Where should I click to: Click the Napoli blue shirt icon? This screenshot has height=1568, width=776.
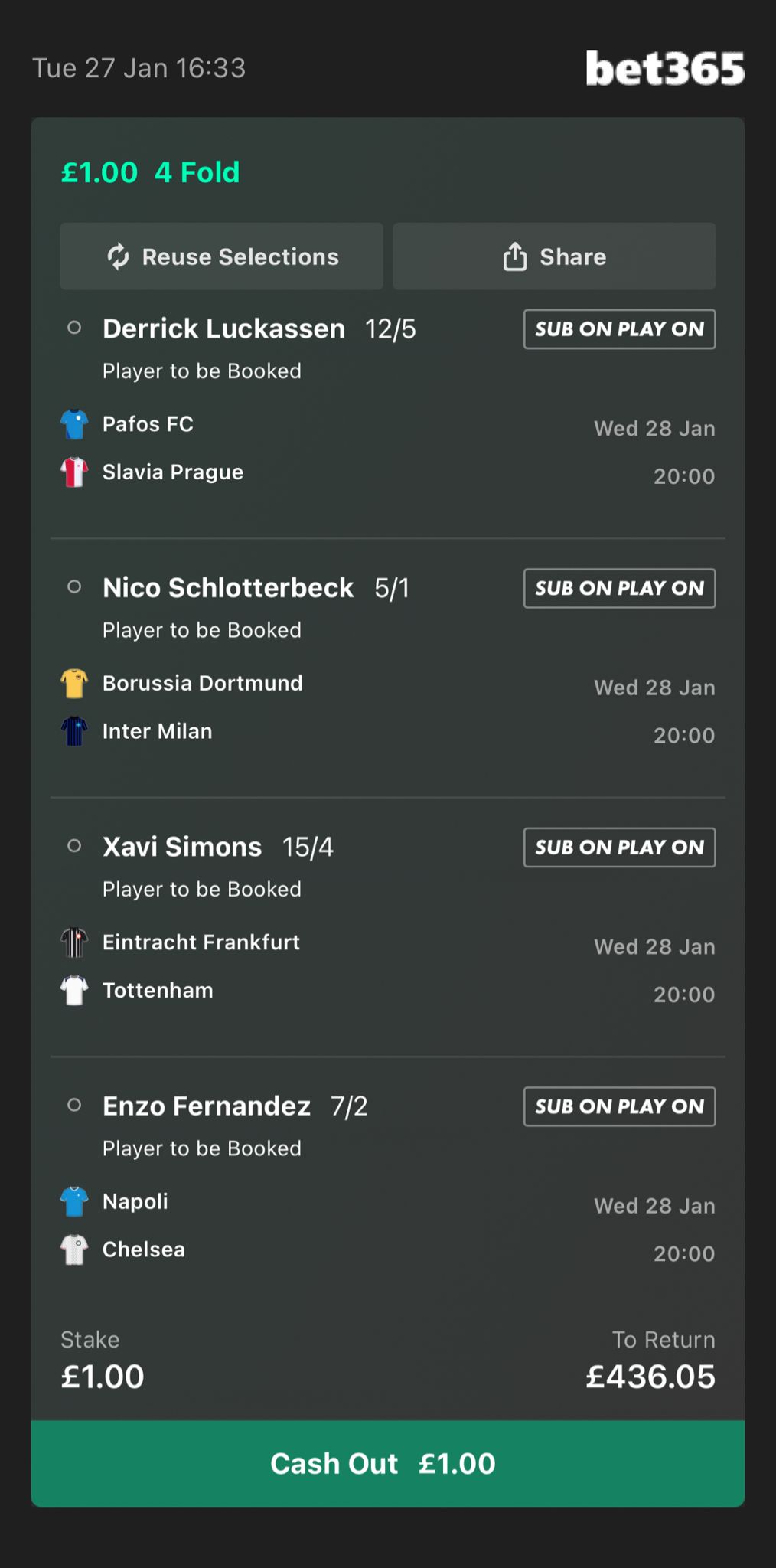coord(74,1201)
